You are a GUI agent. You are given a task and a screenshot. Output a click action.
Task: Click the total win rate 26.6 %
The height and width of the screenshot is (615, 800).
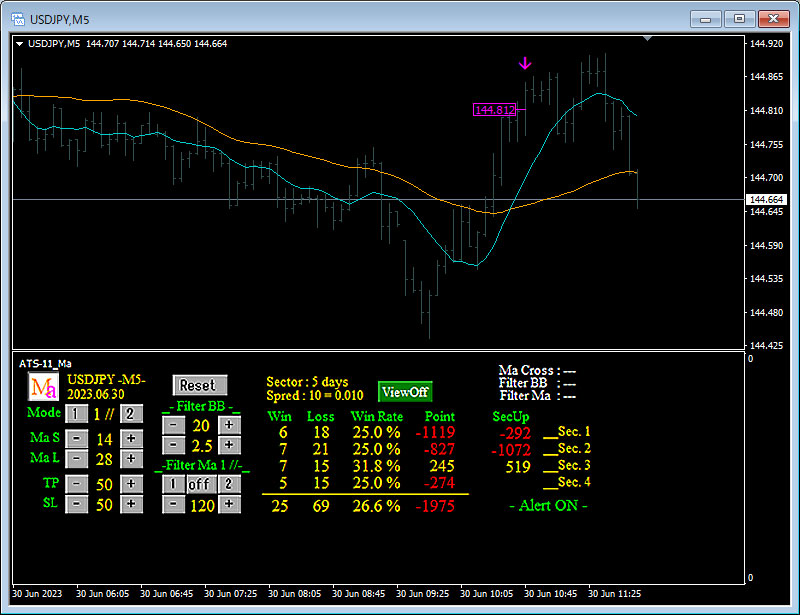click(376, 506)
